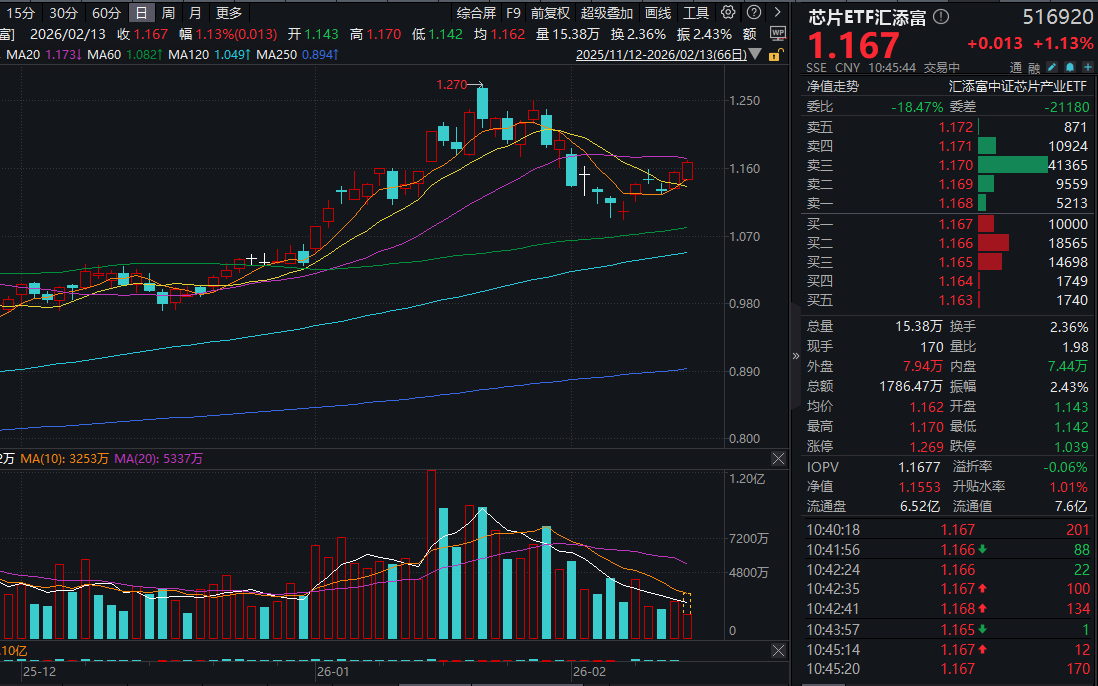
Task: Open the 净值走势 link
Action: tap(833, 86)
